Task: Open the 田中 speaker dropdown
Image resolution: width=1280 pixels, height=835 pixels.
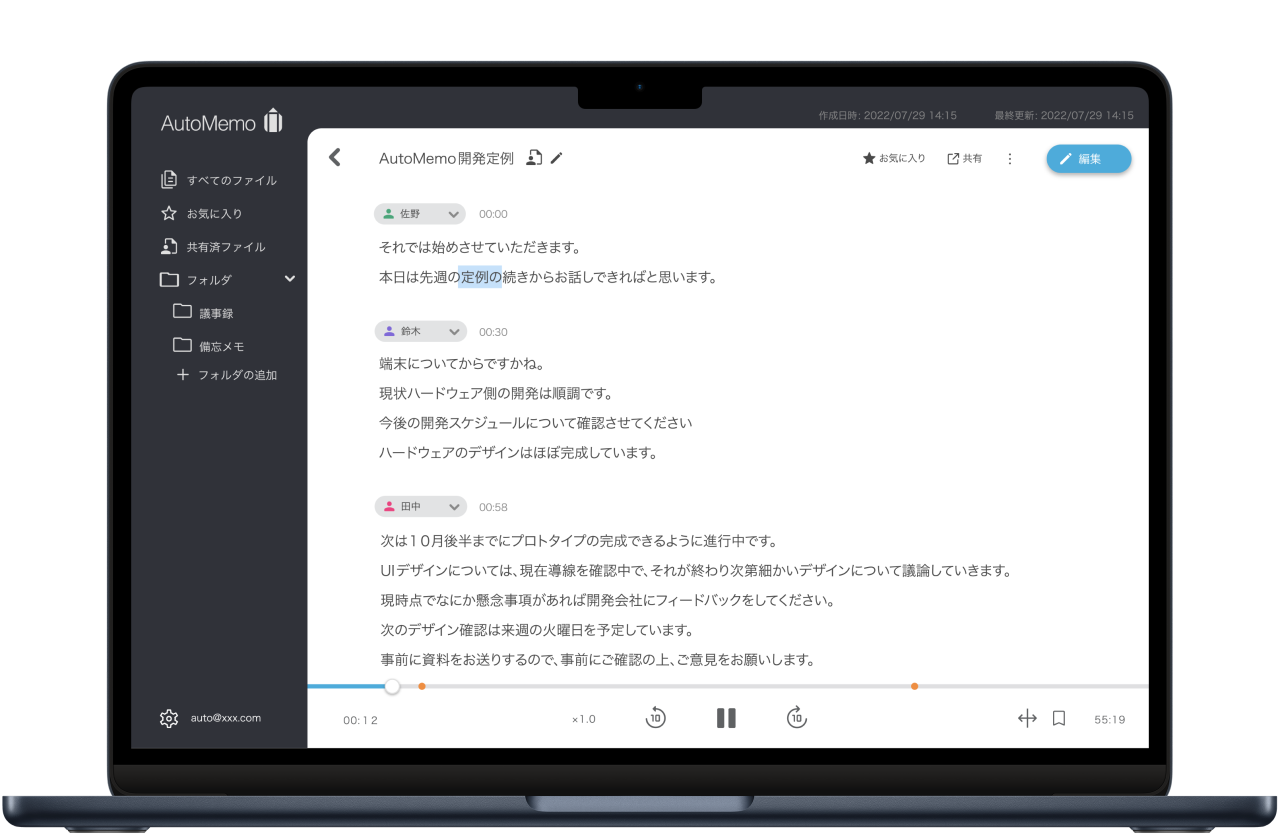Action: (x=420, y=507)
